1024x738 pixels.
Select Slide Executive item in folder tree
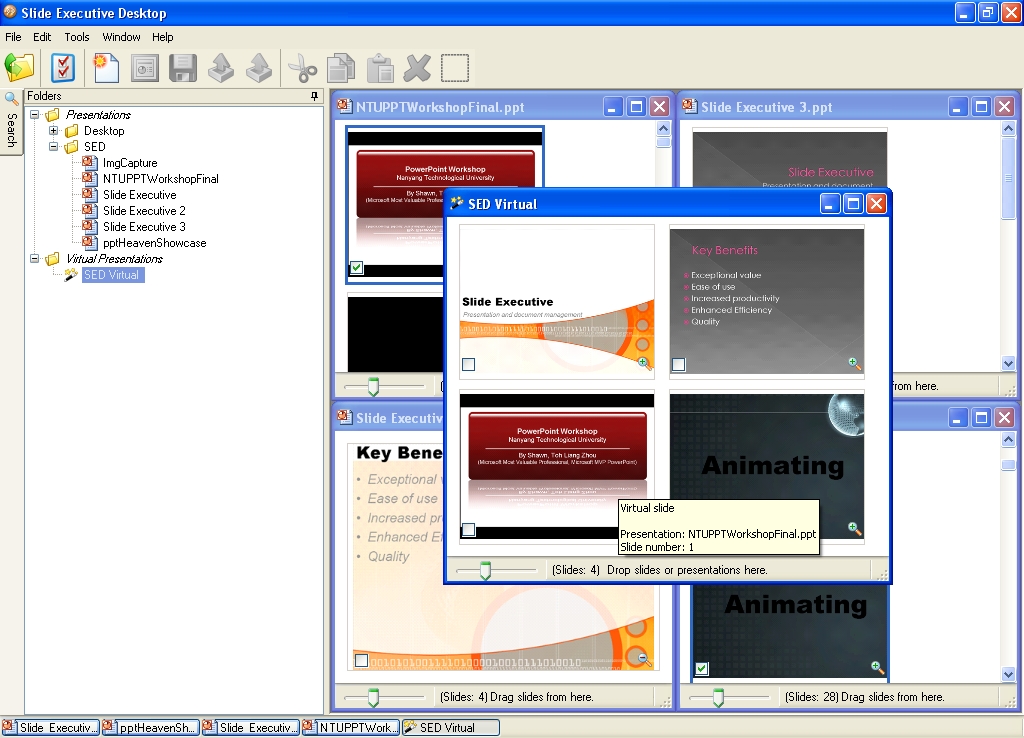coord(140,195)
